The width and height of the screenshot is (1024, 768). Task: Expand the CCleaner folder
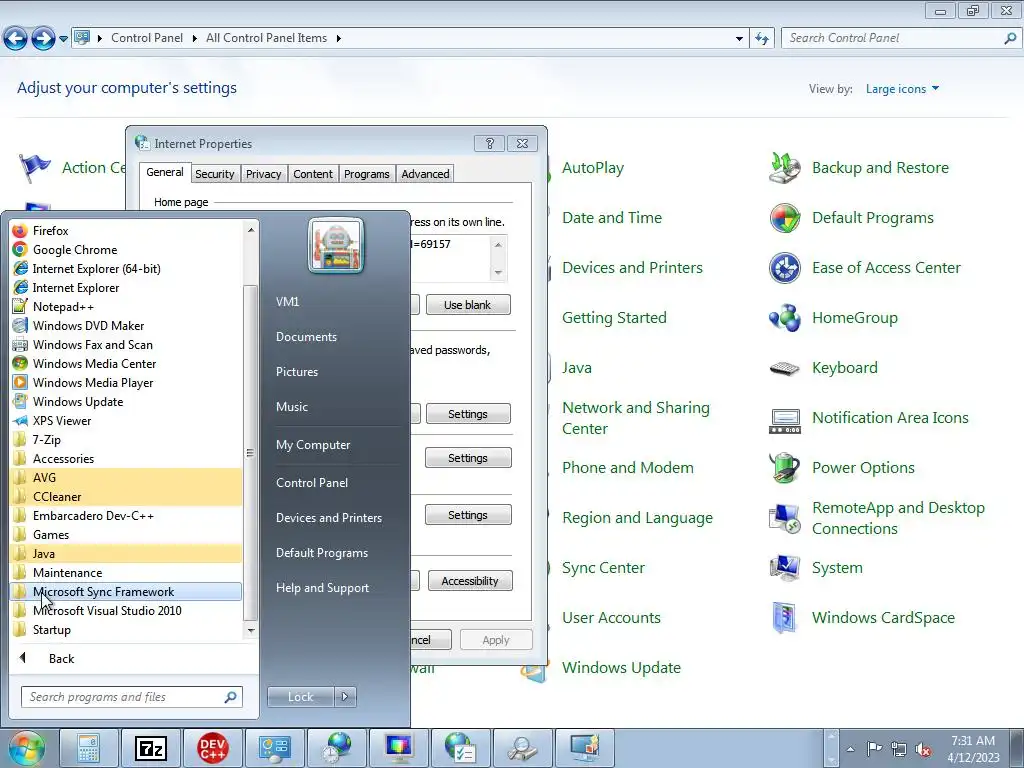pyautogui.click(x=127, y=496)
